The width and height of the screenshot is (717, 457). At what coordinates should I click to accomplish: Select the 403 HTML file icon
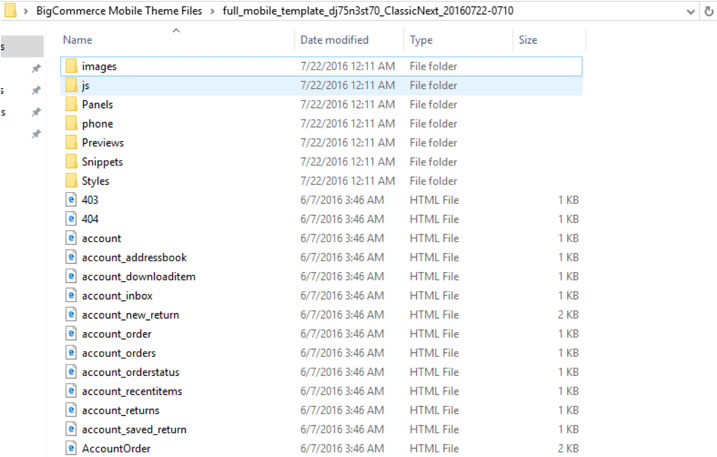(x=71, y=200)
